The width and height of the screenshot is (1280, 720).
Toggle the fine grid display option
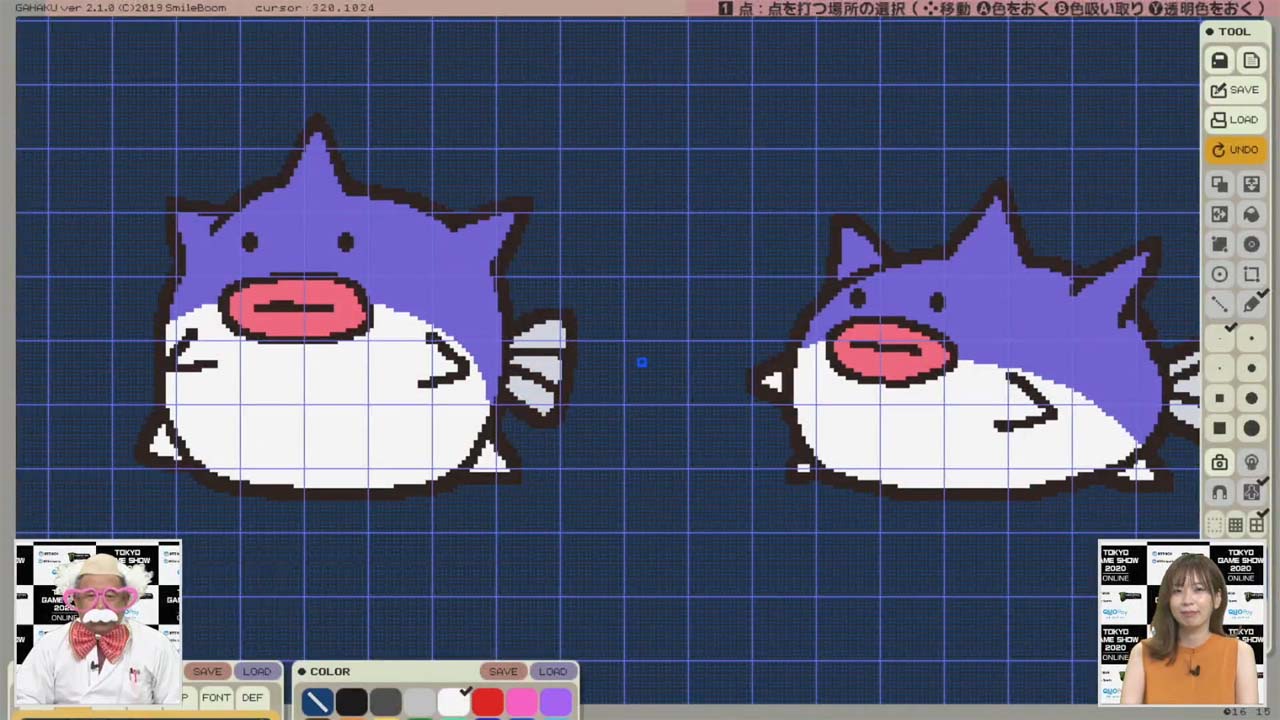pyautogui.click(x=1236, y=525)
